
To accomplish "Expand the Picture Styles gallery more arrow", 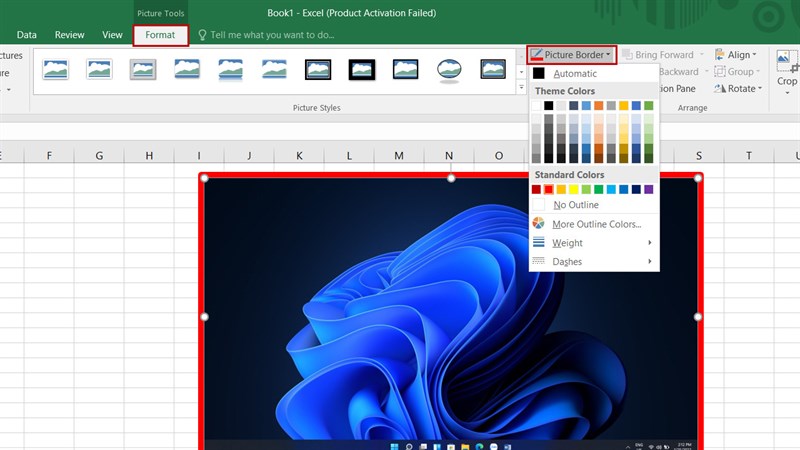I will [x=521, y=88].
